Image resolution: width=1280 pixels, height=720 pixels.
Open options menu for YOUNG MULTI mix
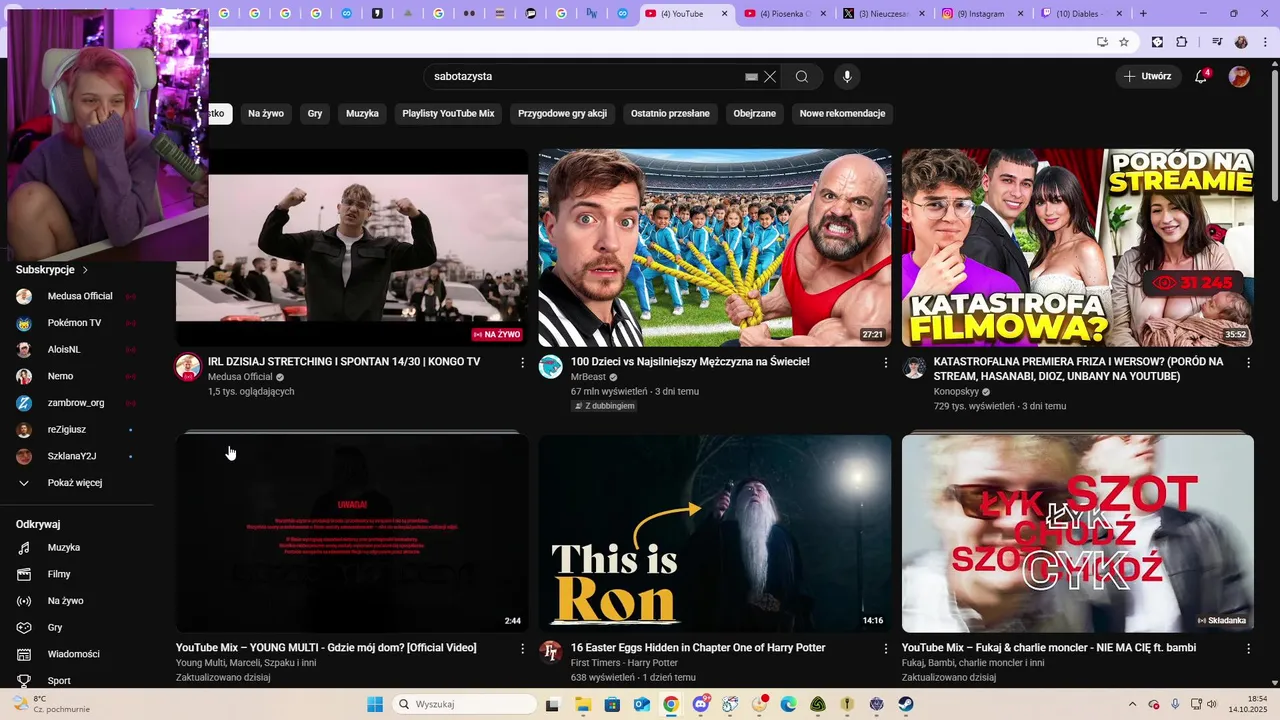coord(522,649)
